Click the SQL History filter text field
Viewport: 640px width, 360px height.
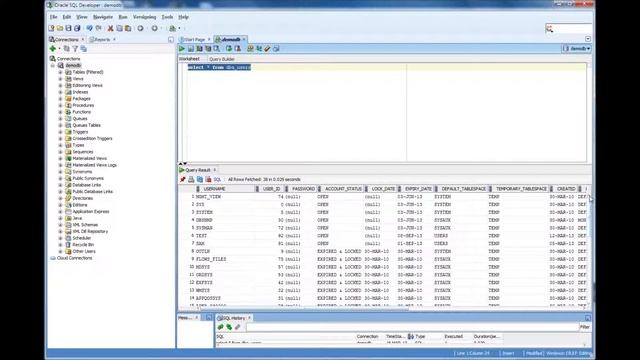(412, 327)
